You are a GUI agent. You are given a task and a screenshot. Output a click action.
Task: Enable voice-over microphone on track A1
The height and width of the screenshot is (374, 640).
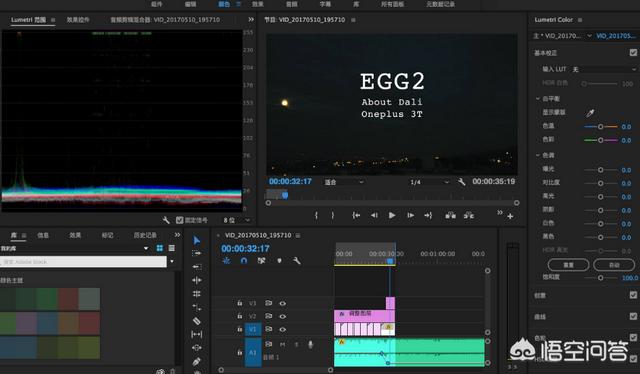(310, 345)
